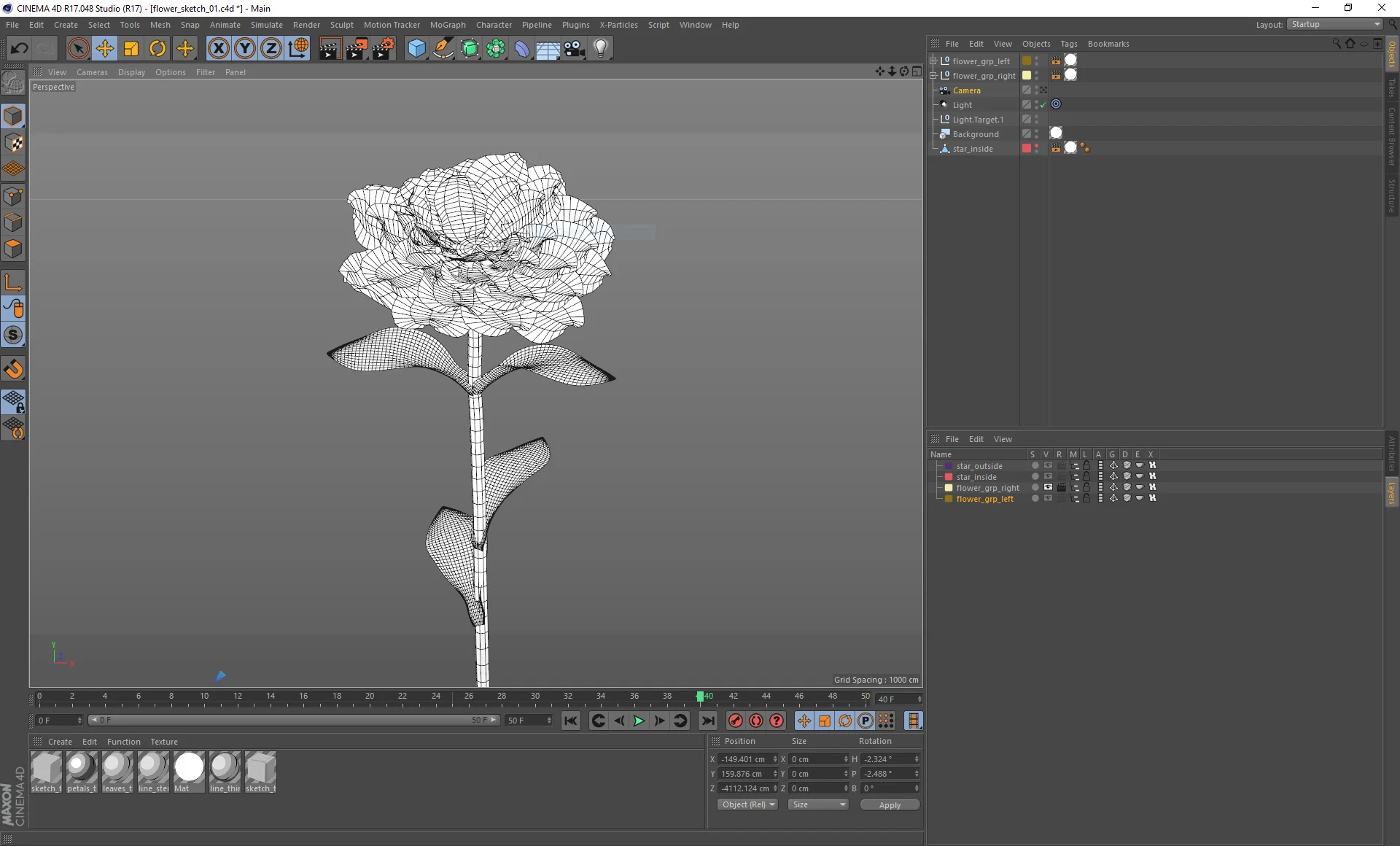Click the Render to Picture Viewer icon
The height and width of the screenshot is (846, 1400).
pyautogui.click(x=357, y=49)
